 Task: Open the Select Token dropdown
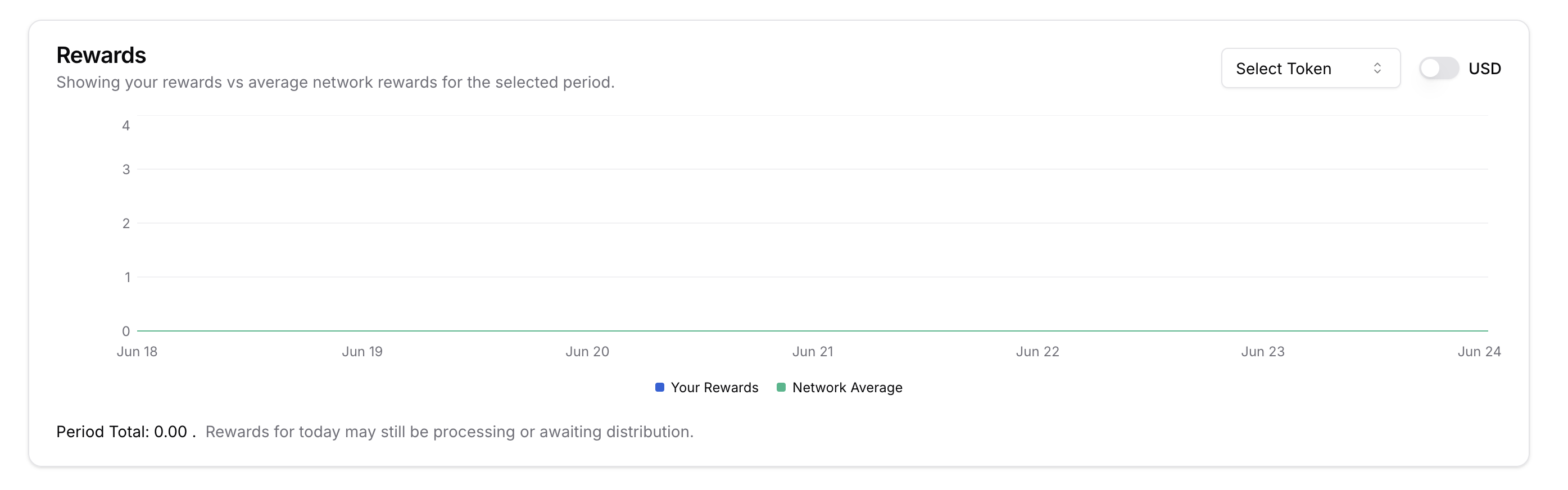1311,68
